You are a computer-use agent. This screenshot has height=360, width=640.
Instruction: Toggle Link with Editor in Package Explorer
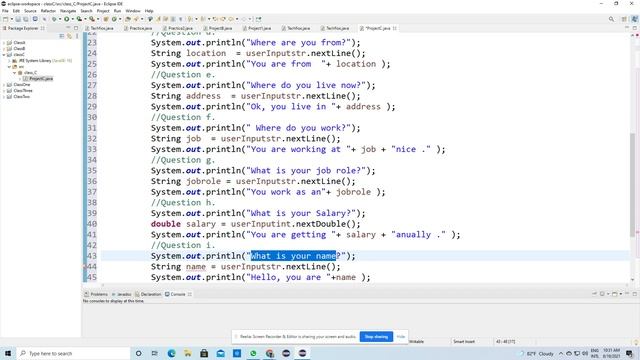(x=69, y=36)
